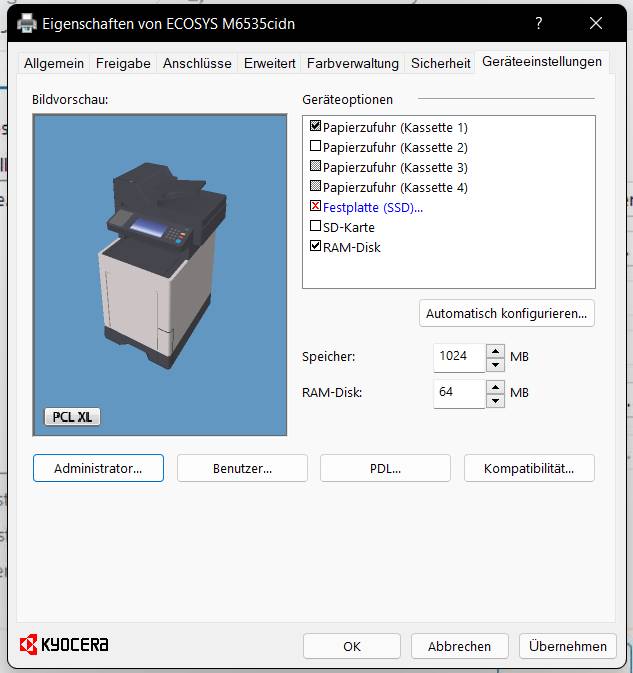The width and height of the screenshot is (633, 673).
Task: Toggle Papierzufuhr (Kassette 3) checkbox
Action: pyautogui.click(x=315, y=166)
